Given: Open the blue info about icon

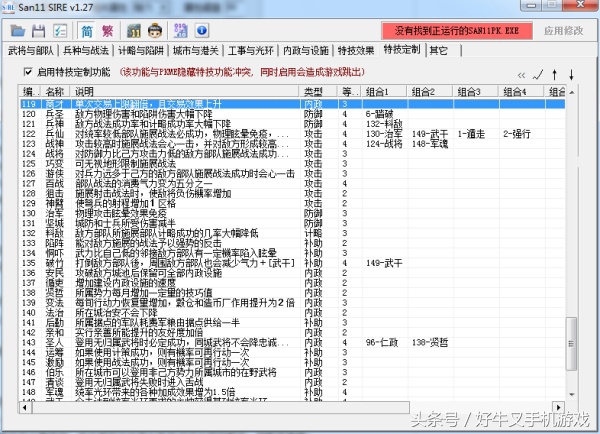Looking at the screenshot, I should point(202,31).
